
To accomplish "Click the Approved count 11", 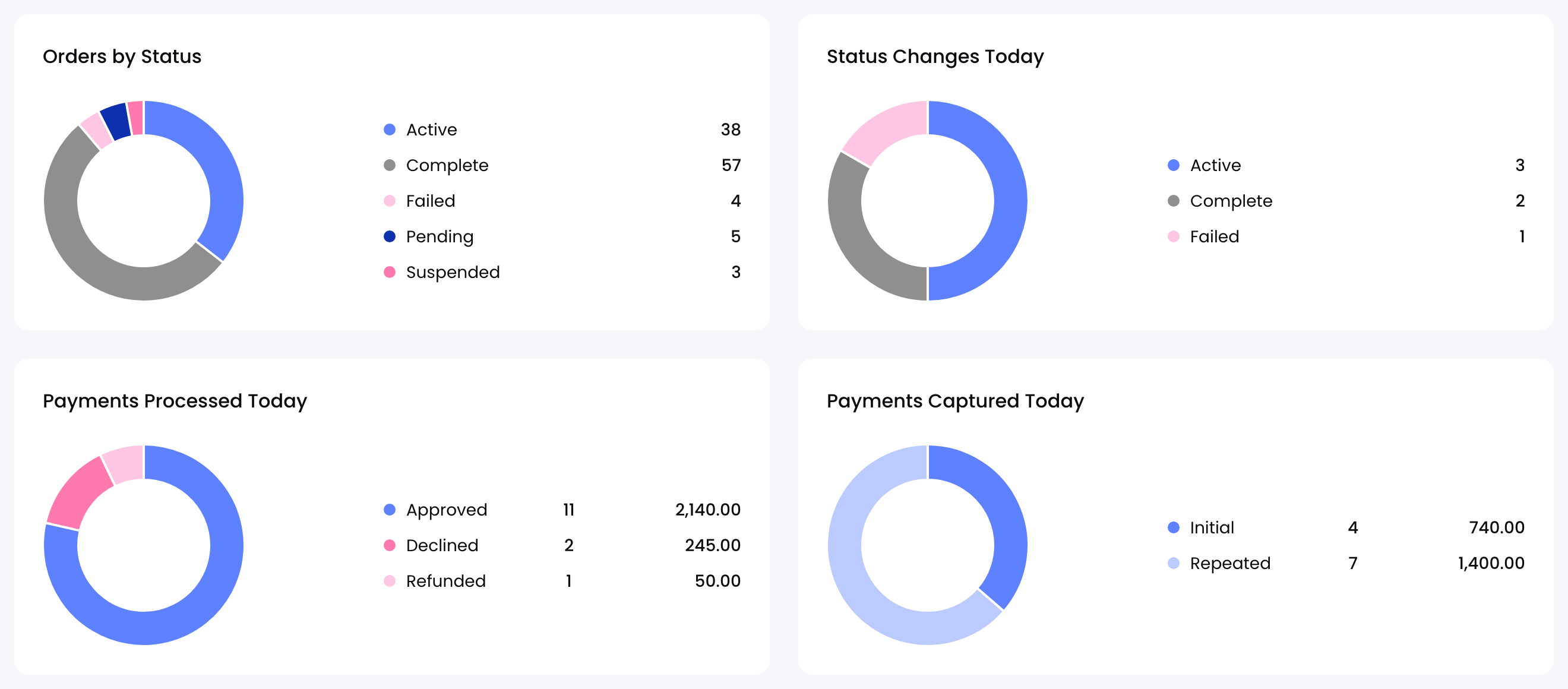I will [x=569, y=510].
